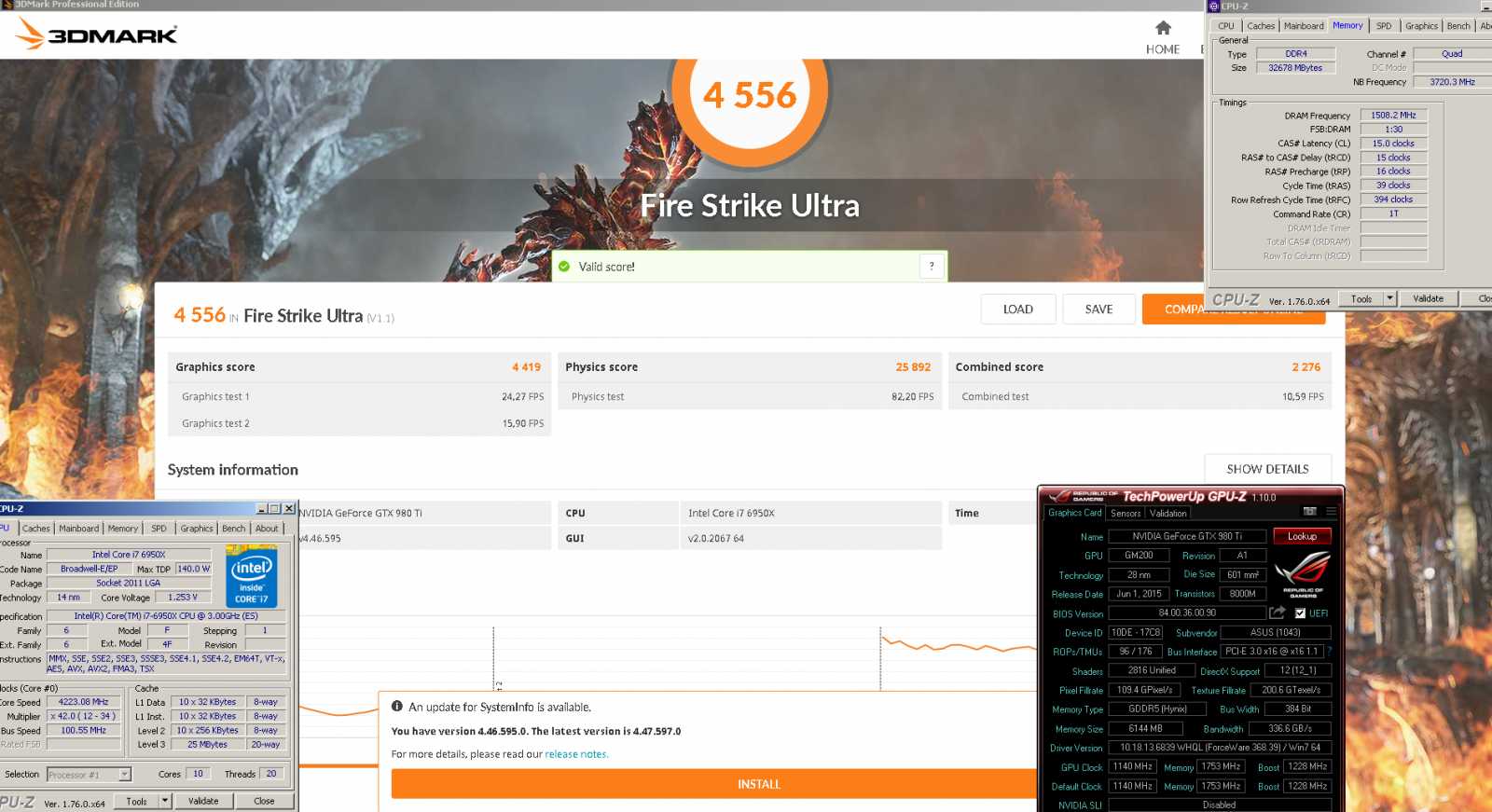Click the Intel inside Core i7 badge
This screenshot has width=1492, height=812.
tap(251, 578)
